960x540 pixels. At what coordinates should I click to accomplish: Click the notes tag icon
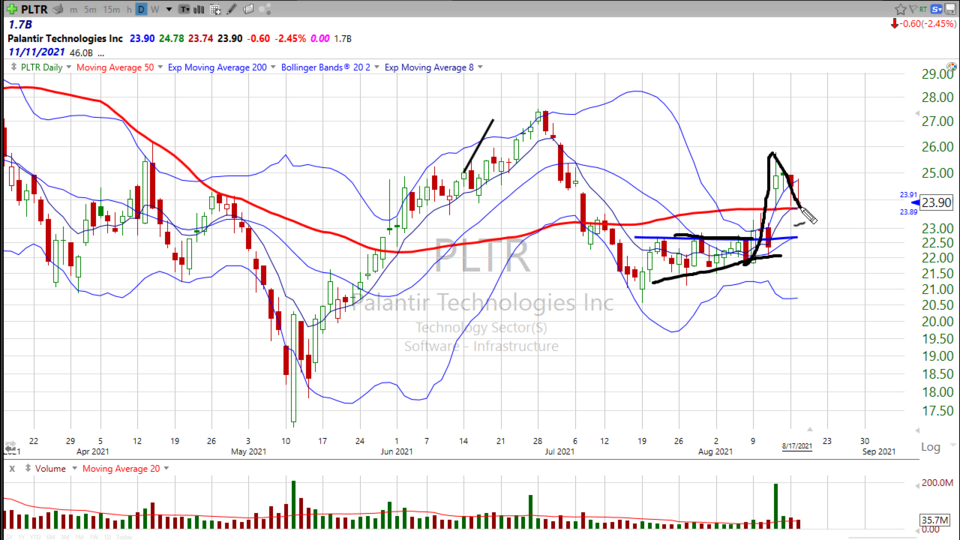coord(248,9)
